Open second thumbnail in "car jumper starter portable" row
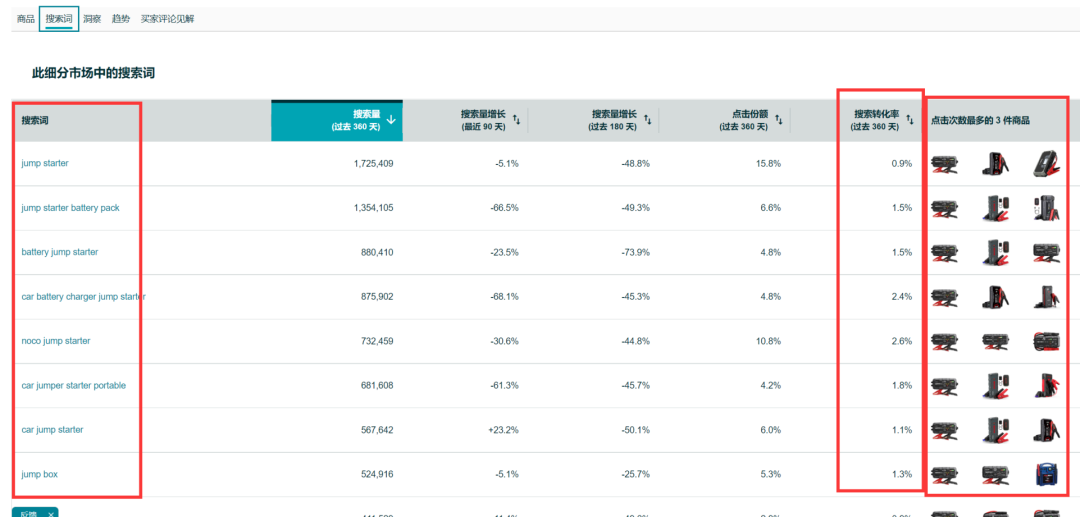Screen dimensions: 1080x517 click(x=995, y=386)
